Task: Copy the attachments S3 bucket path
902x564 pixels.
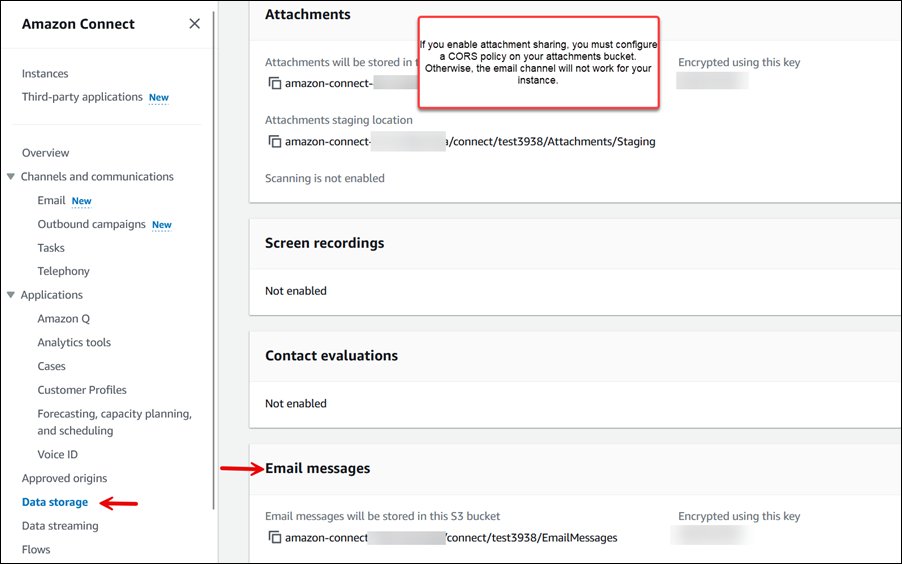Action: pos(274,84)
